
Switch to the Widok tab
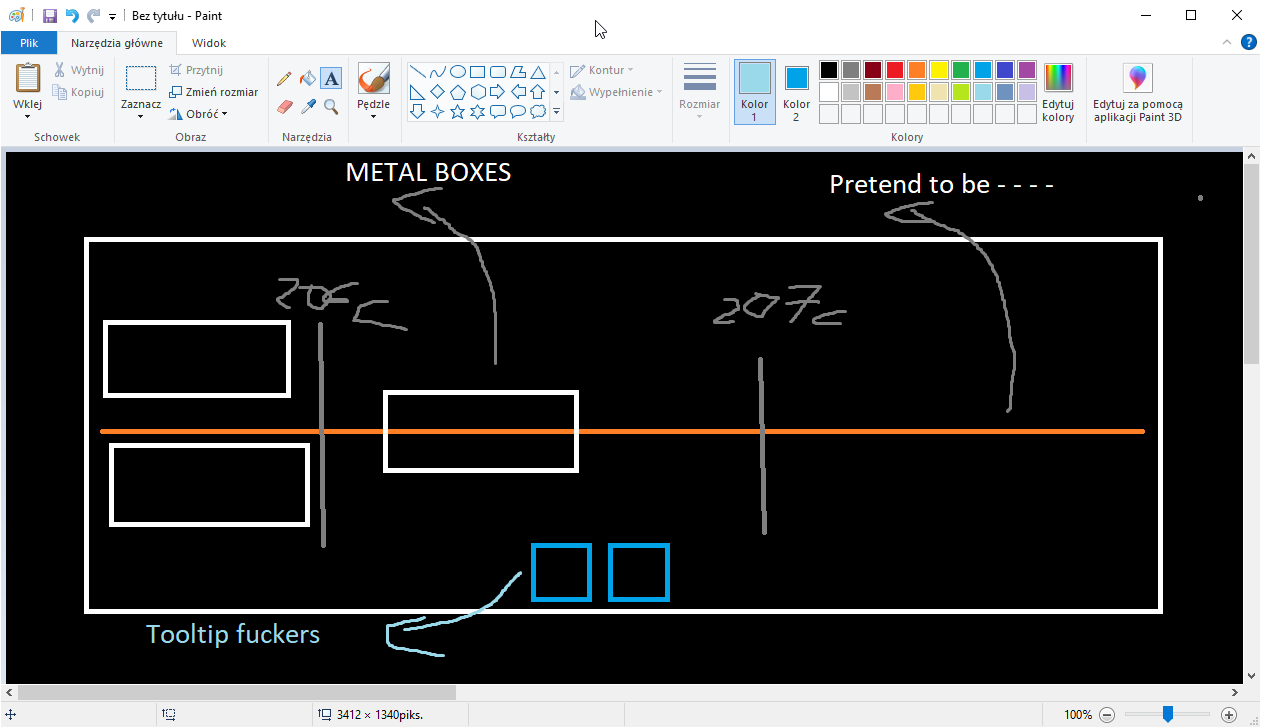pyautogui.click(x=209, y=43)
